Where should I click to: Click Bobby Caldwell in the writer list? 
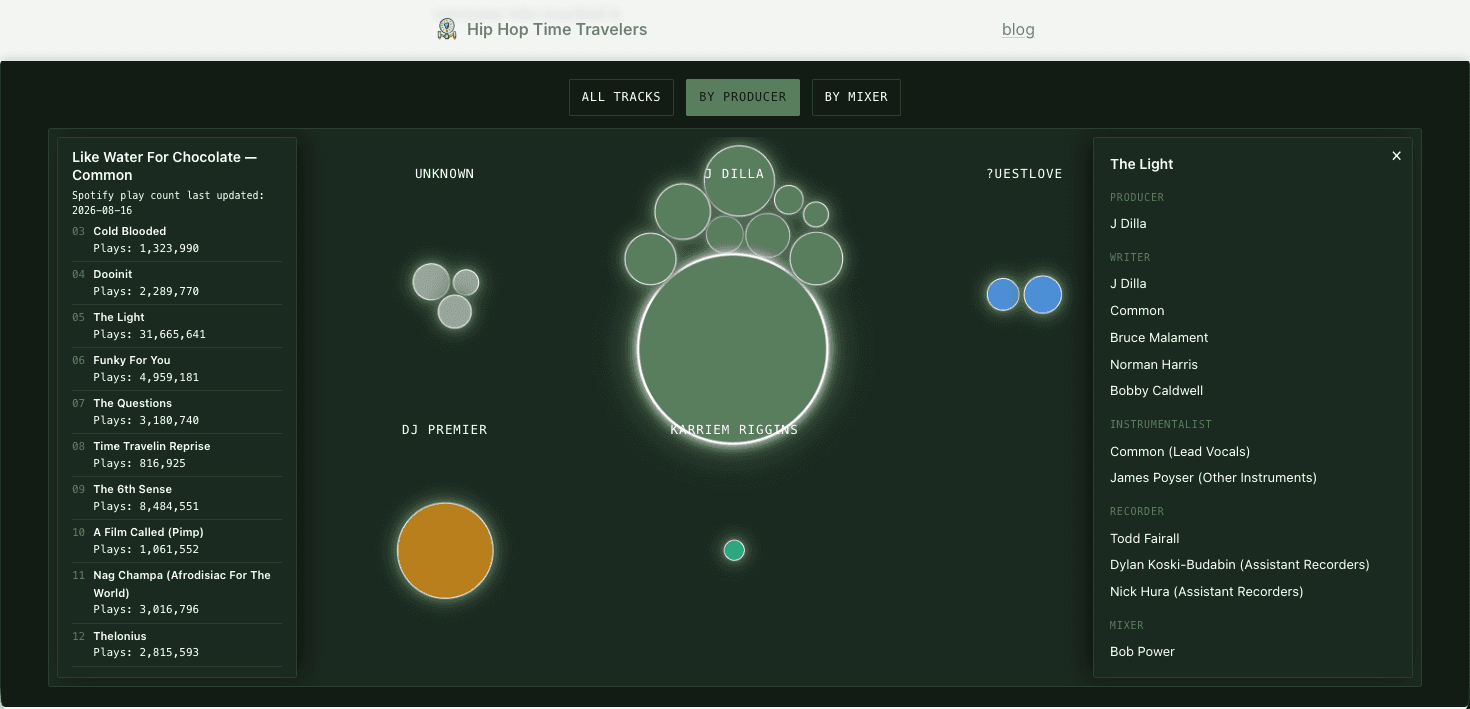pos(1156,391)
